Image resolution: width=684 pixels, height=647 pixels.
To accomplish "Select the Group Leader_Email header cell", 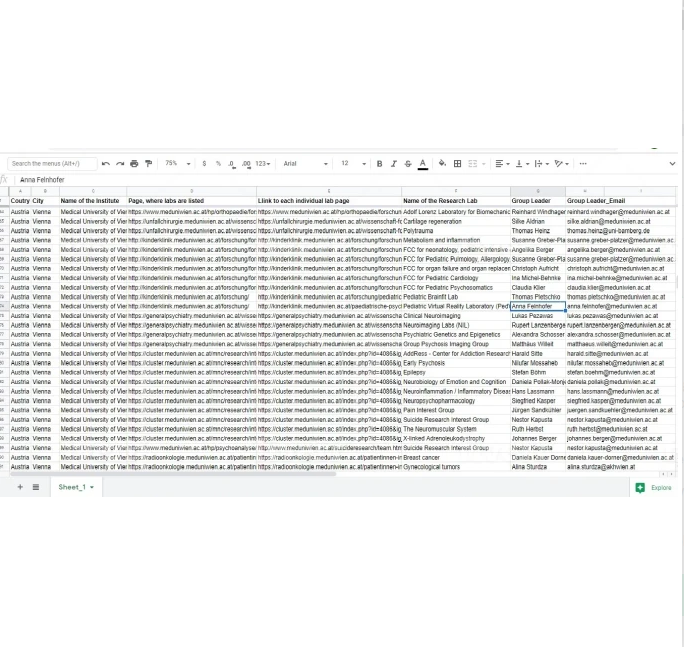I will (x=596, y=201).
